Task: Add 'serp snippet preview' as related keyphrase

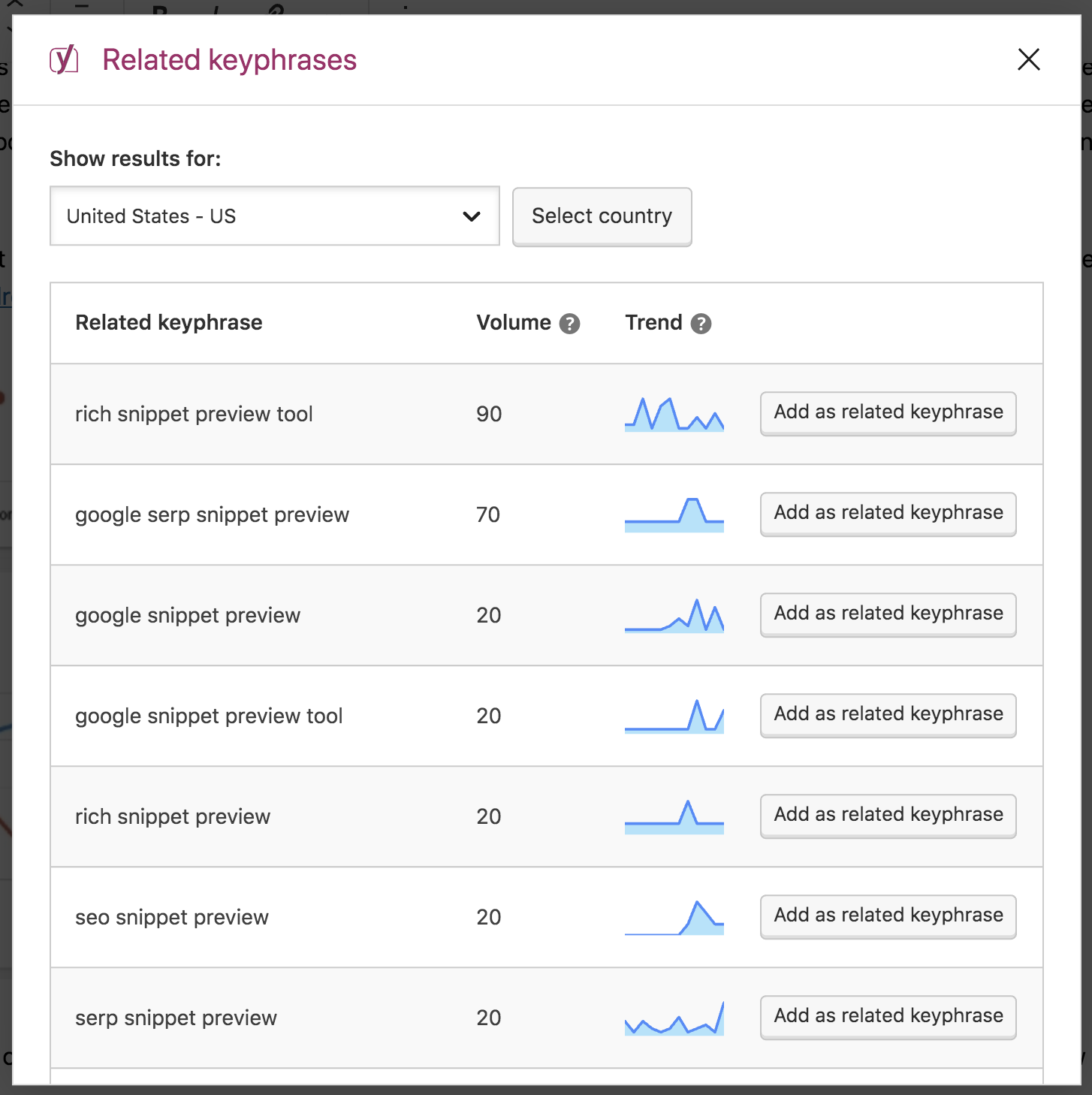Action: tap(888, 1016)
